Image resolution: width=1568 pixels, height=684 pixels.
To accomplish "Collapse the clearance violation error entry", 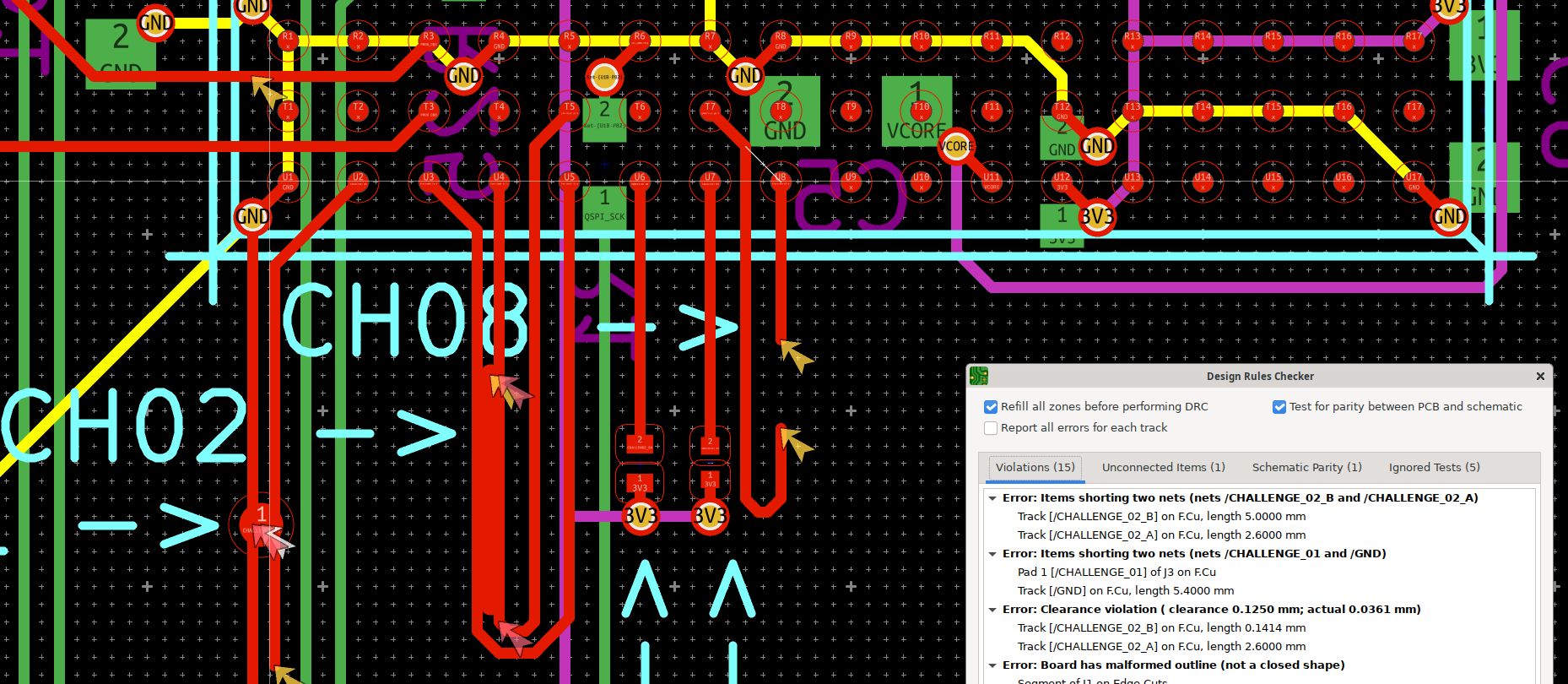I will click(x=992, y=610).
